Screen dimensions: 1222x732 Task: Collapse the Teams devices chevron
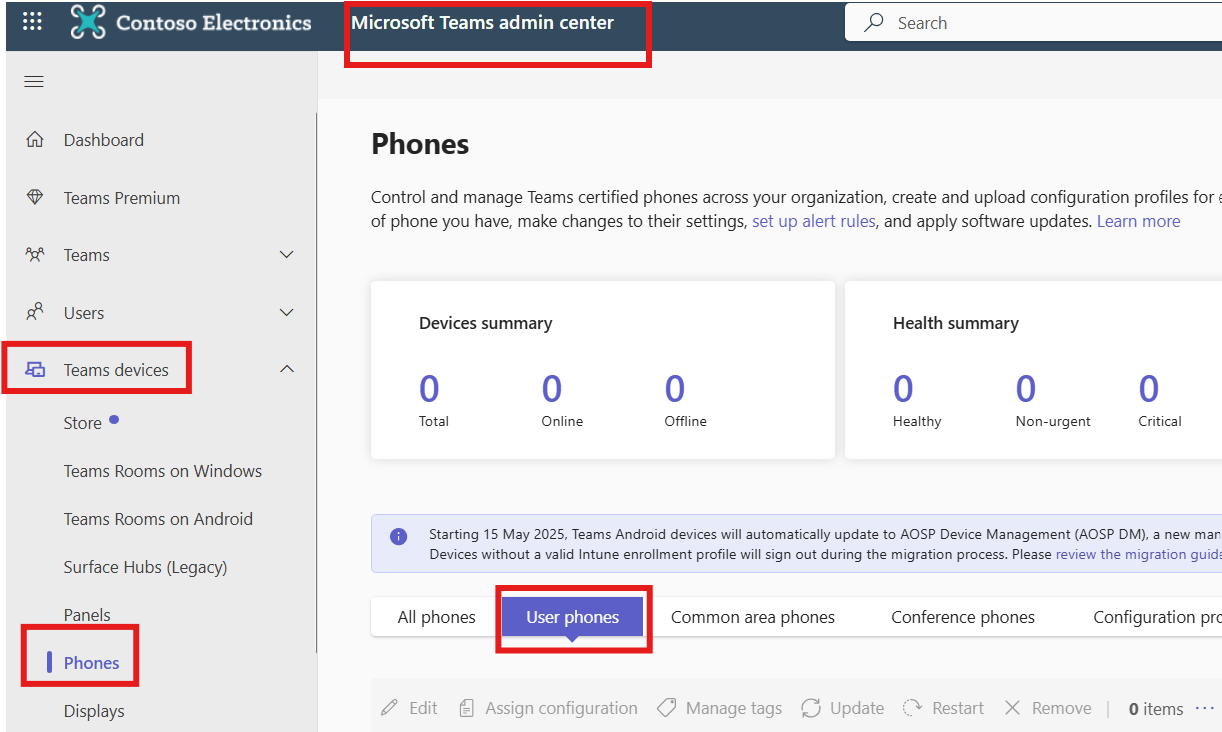tap(287, 370)
